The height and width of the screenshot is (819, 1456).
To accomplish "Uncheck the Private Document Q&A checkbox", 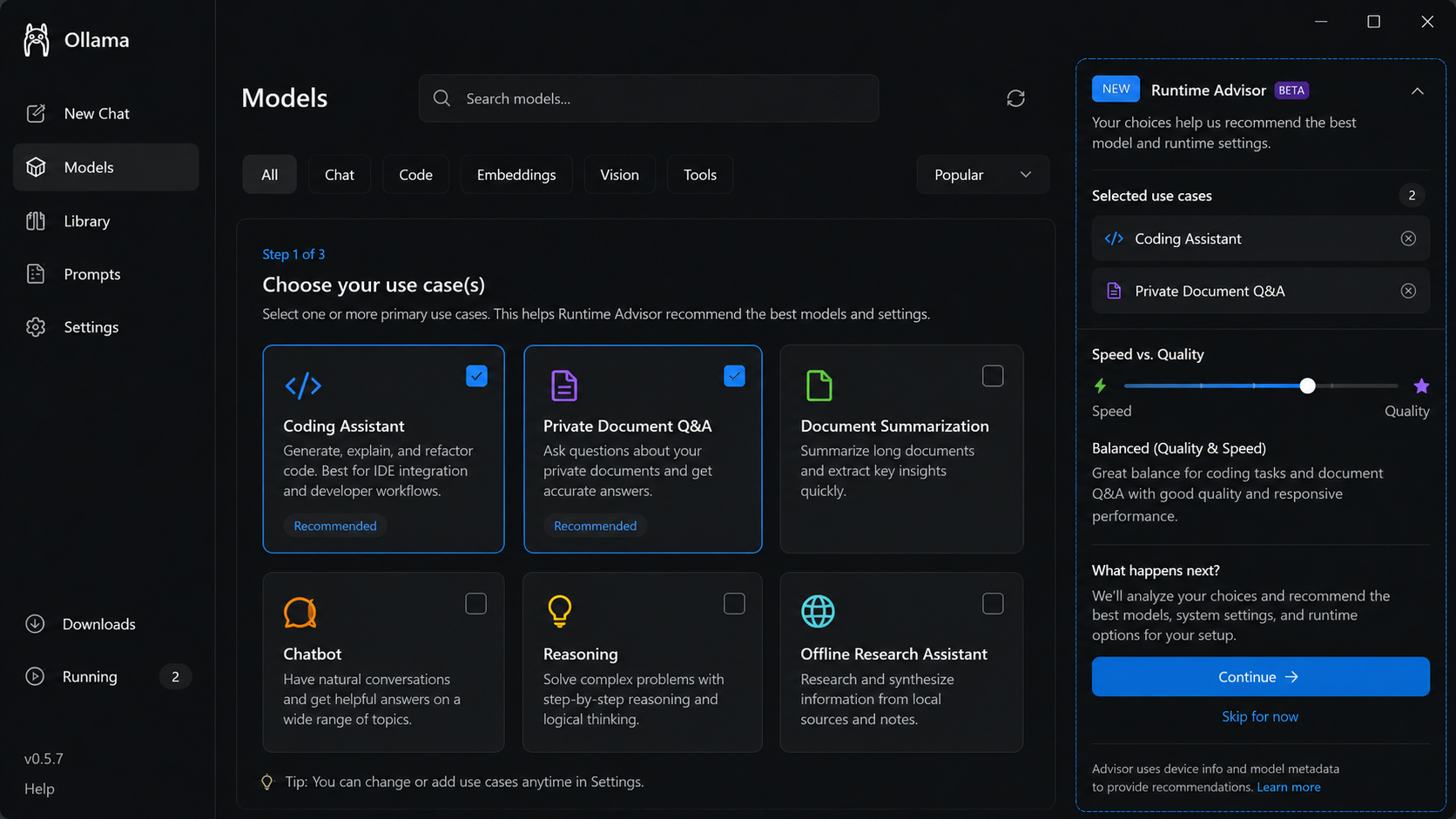I will point(734,376).
